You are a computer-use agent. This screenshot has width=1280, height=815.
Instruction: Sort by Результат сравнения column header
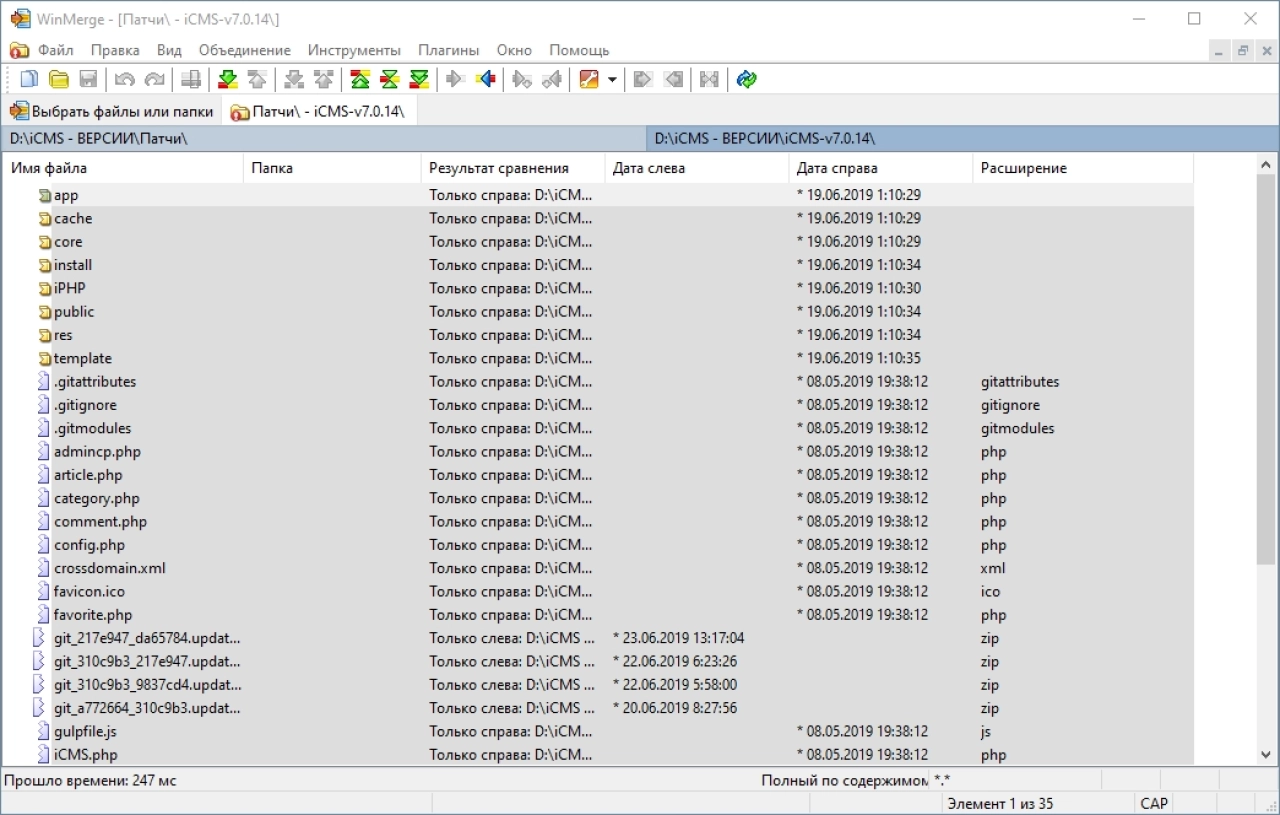514,168
